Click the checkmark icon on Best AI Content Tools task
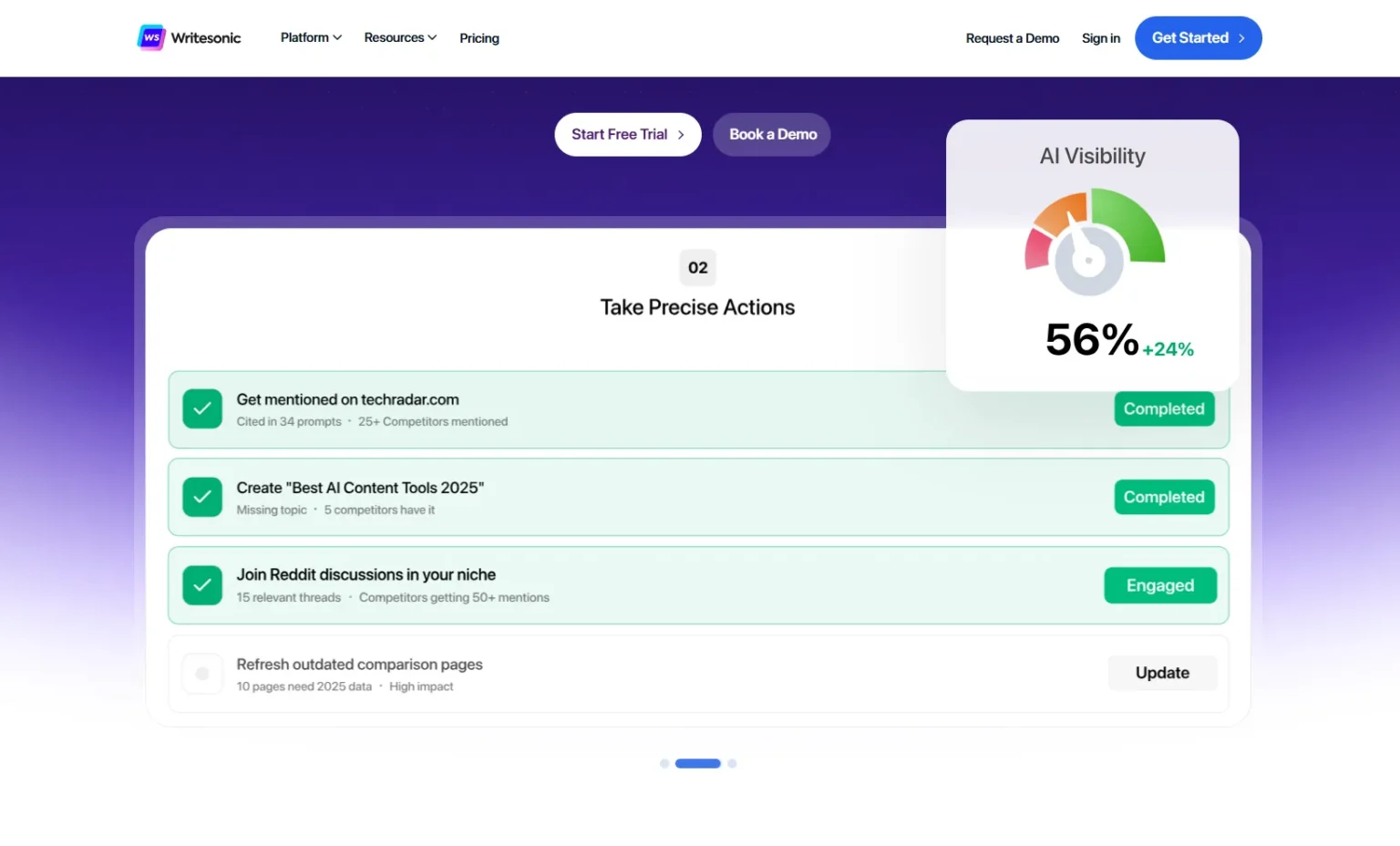Screen dimensions: 1400x846 [202, 497]
